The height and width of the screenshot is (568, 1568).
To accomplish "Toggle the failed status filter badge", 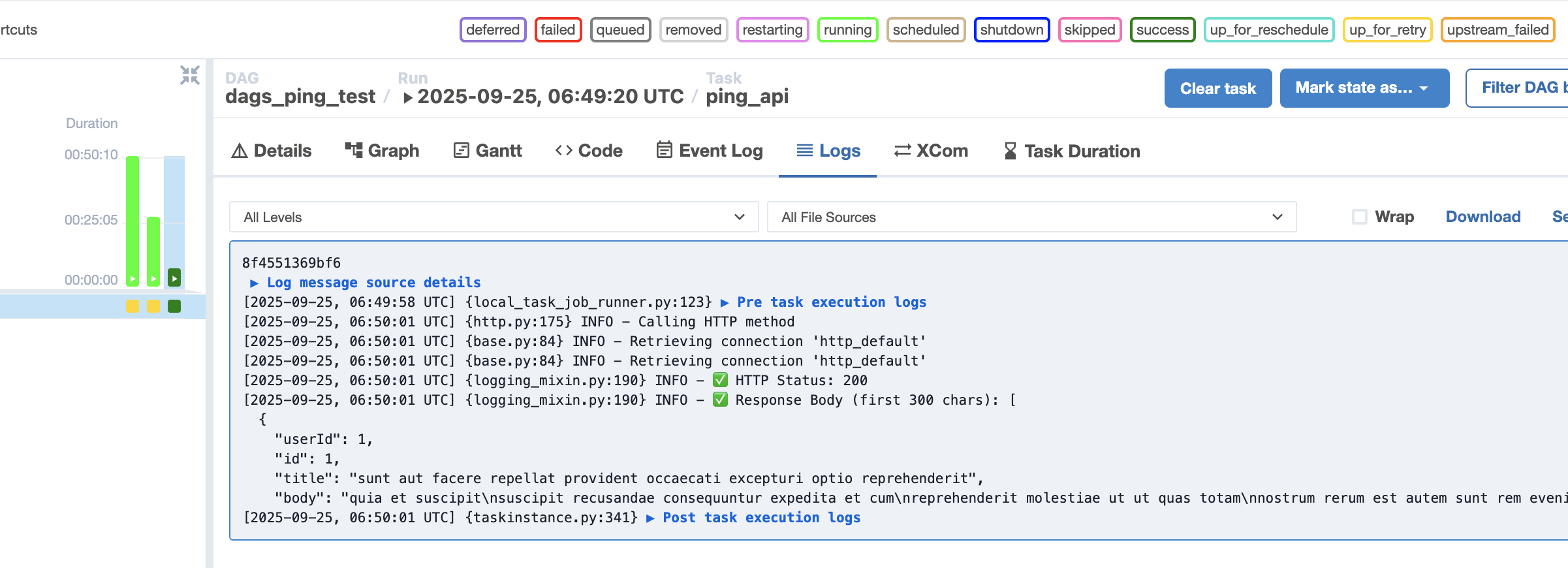I will pos(558,30).
